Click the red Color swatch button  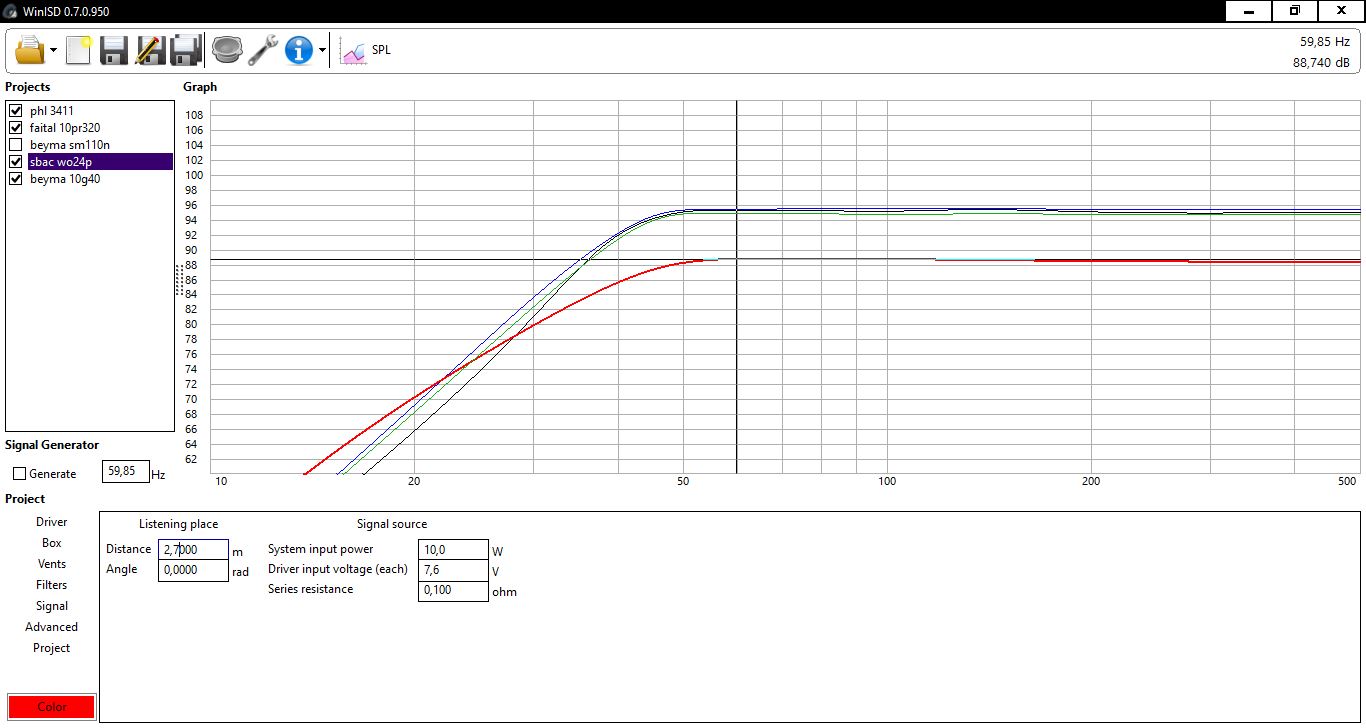pos(52,707)
